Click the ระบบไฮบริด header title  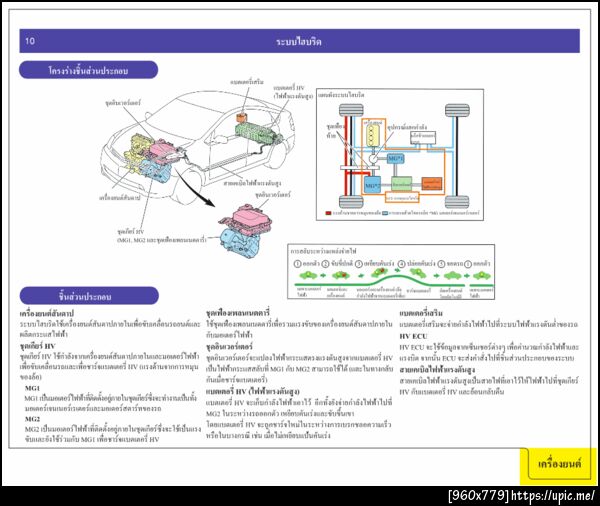coord(299,41)
